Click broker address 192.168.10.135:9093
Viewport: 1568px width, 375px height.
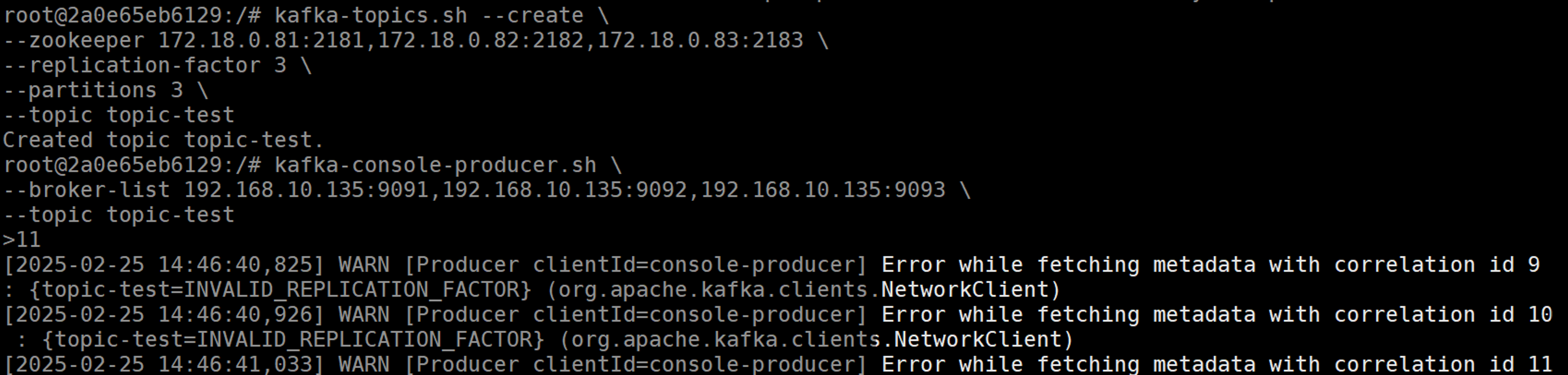tap(823, 190)
